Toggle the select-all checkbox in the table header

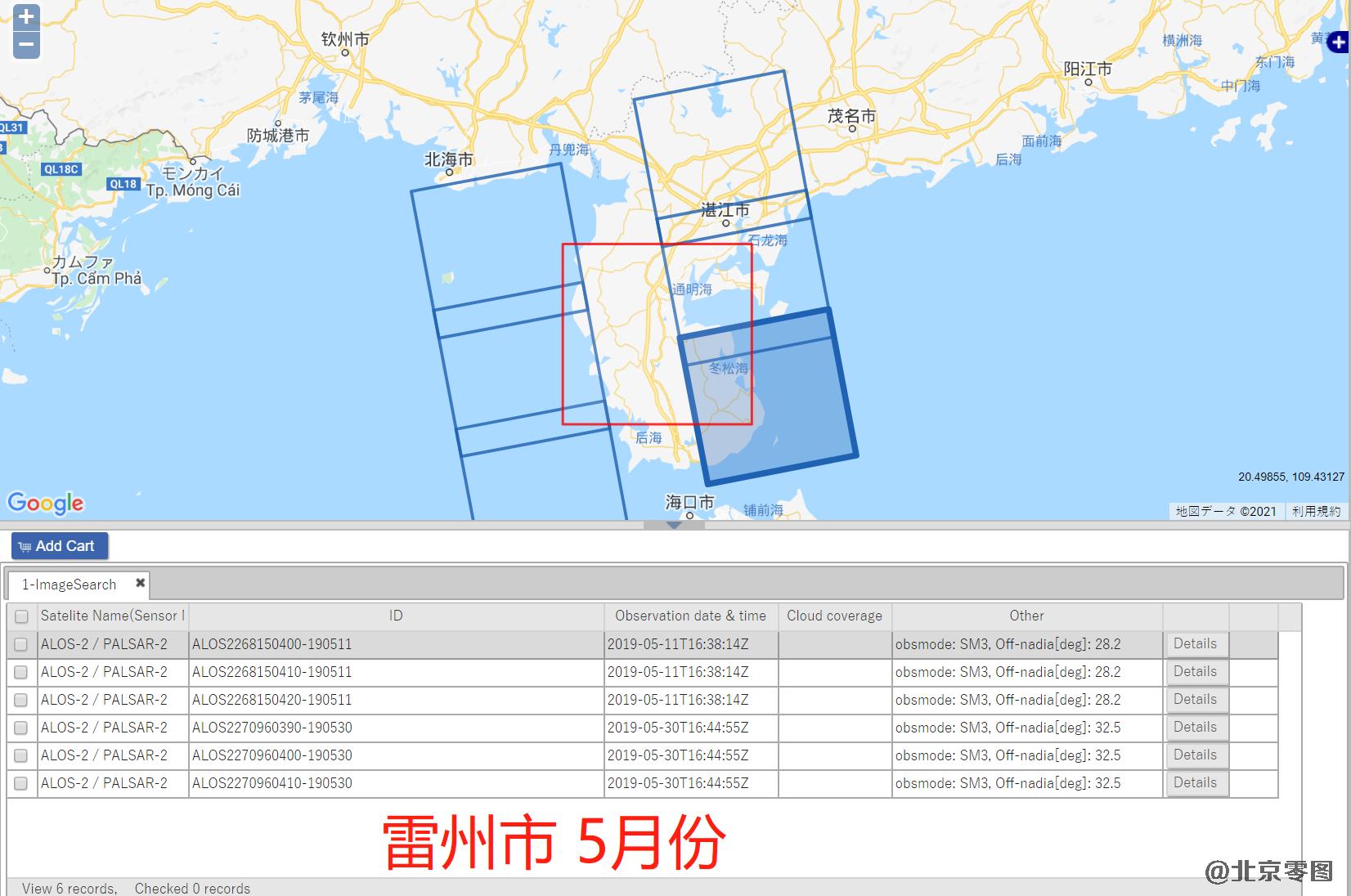(21, 616)
